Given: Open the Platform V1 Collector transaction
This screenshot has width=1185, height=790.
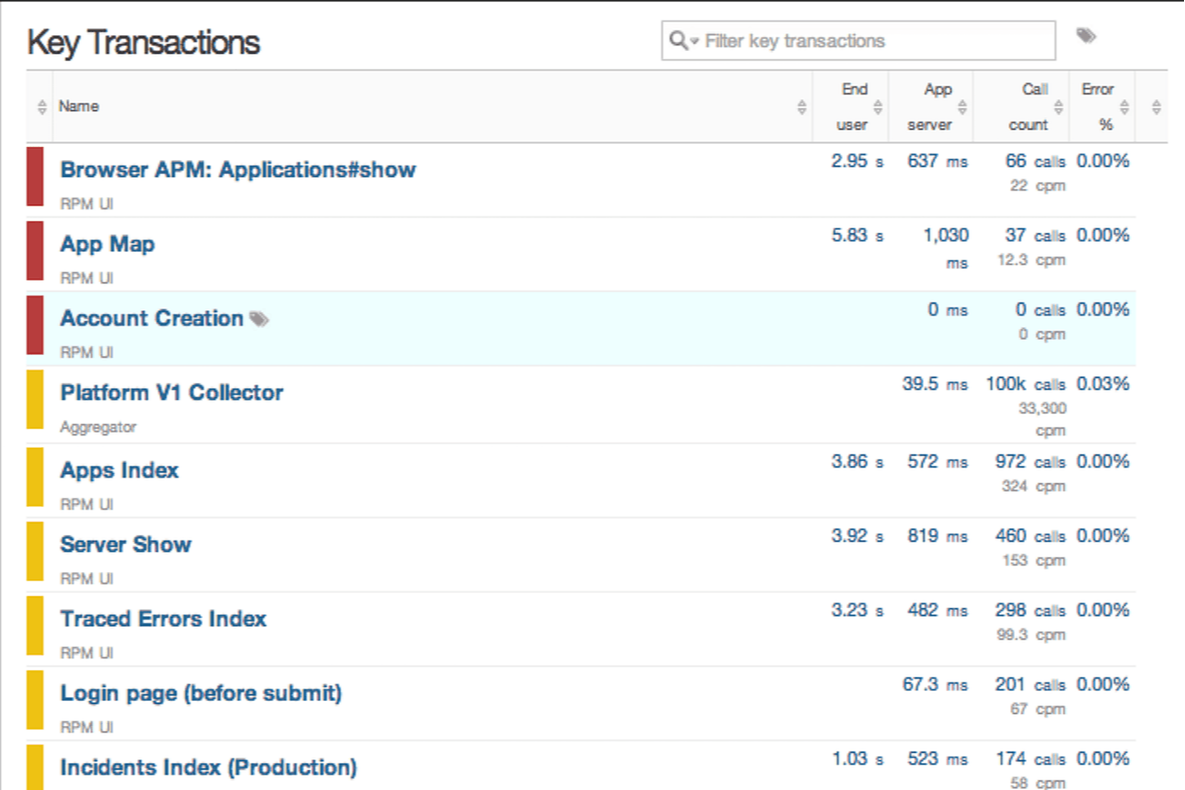Looking at the screenshot, I should pos(172,392).
